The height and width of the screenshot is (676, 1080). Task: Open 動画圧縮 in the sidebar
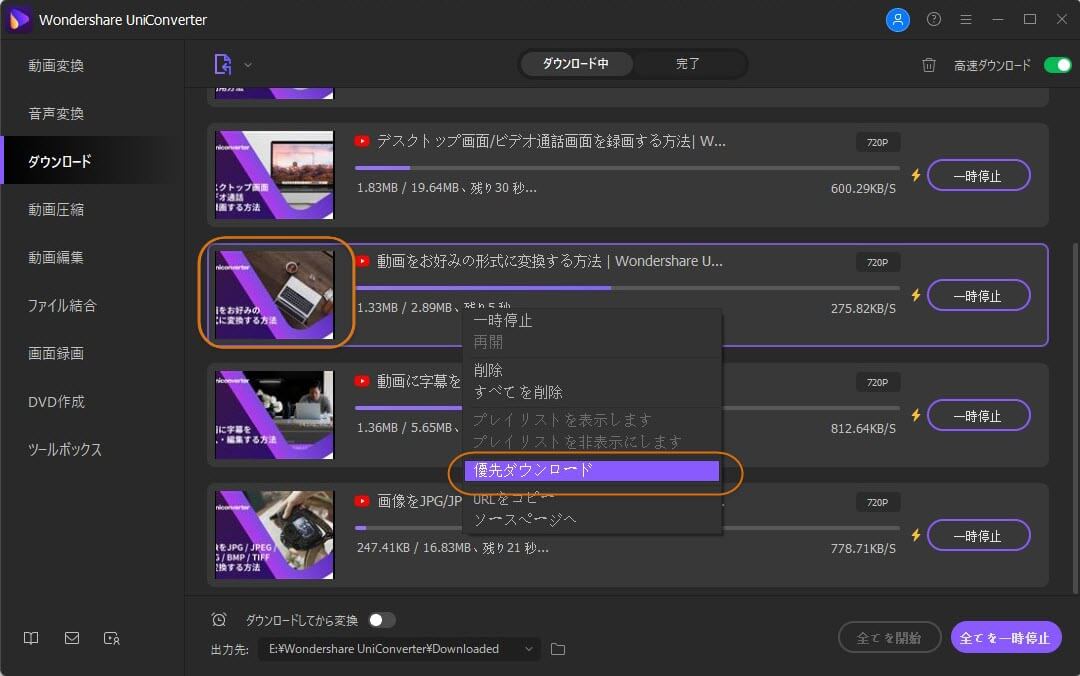[56, 209]
